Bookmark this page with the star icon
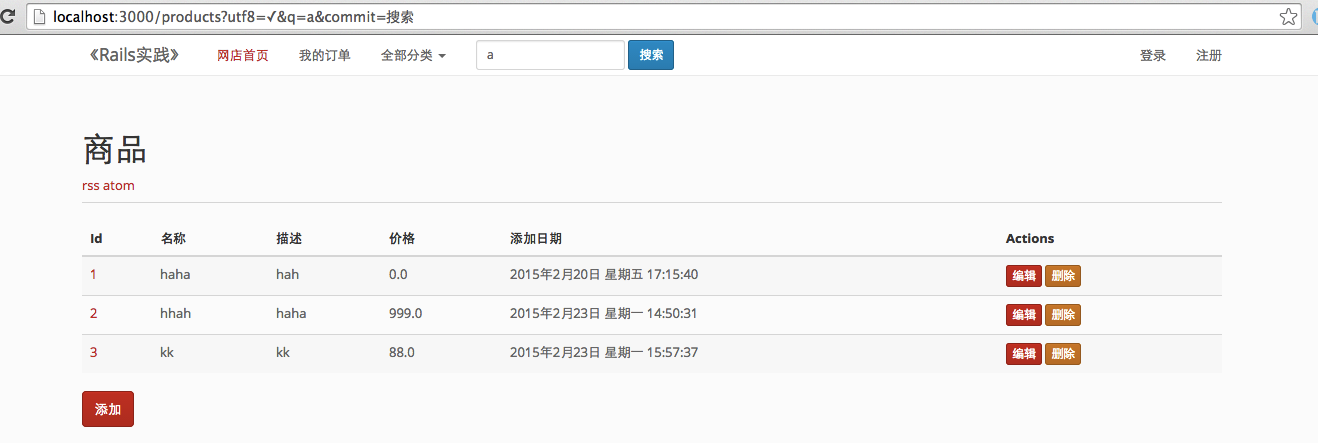Image resolution: width=1318 pixels, height=443 pixels. pos(1289,17)
